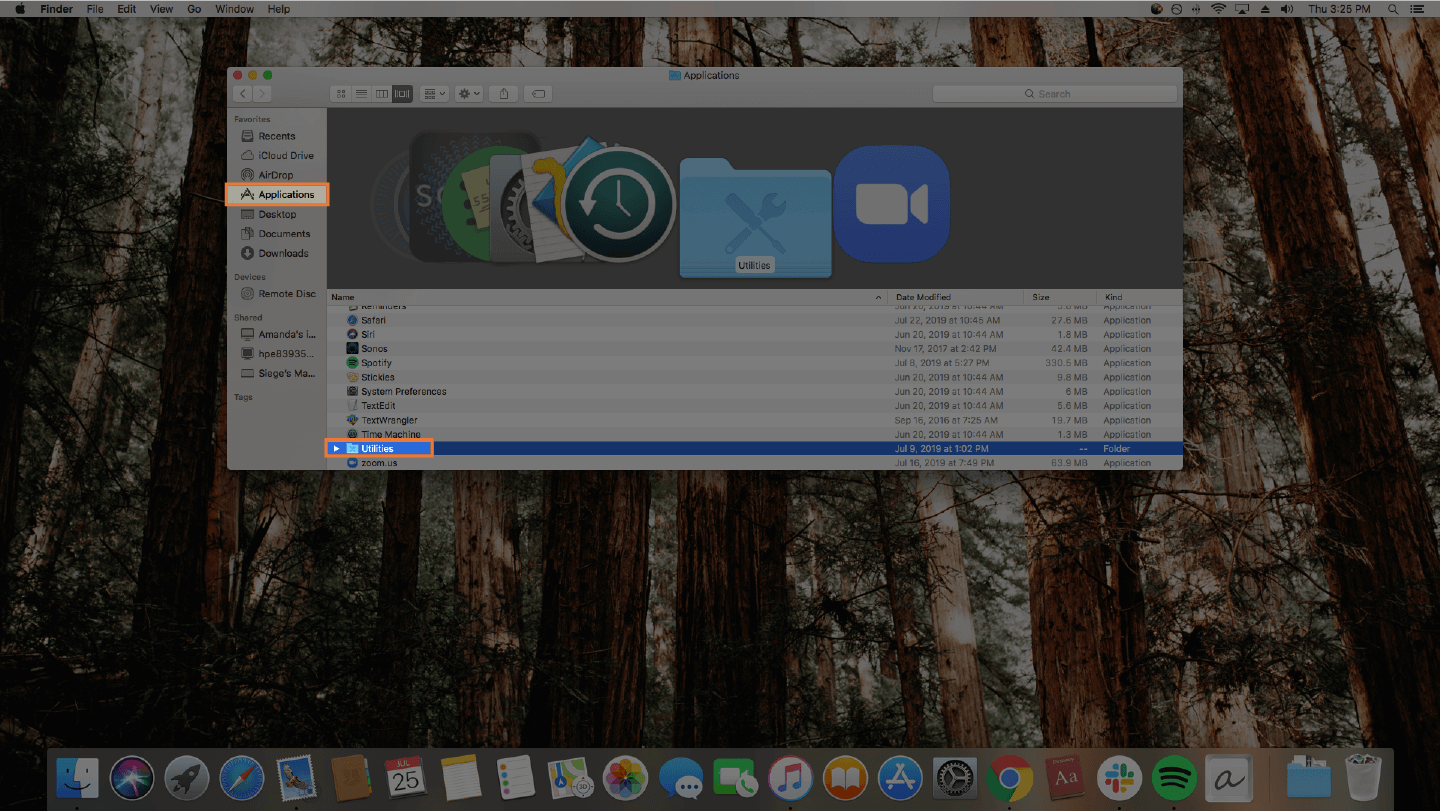The width and height of the screenshot is (1440, 811).
Task: Open the App Store in Dock
Action: [x=900, y=777]
